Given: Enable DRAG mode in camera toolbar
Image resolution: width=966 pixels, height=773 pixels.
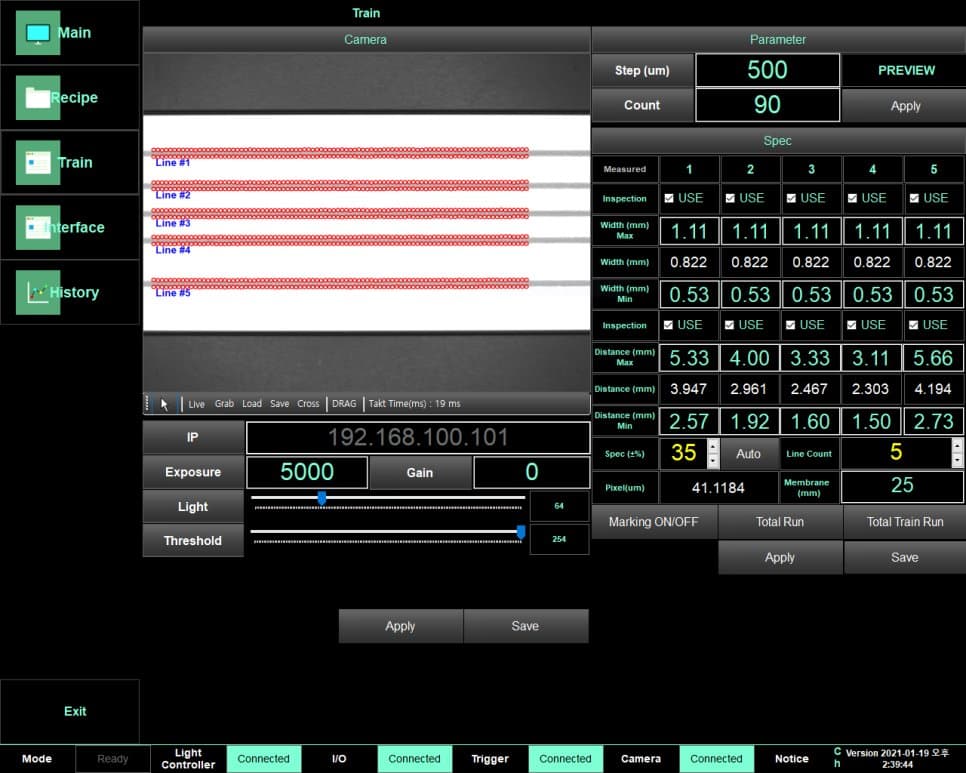Looking at the screenshot, I should pos(344,404).
